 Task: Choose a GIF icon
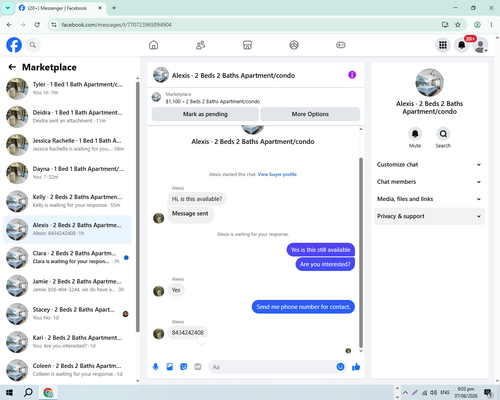click(x=198, y=367)
